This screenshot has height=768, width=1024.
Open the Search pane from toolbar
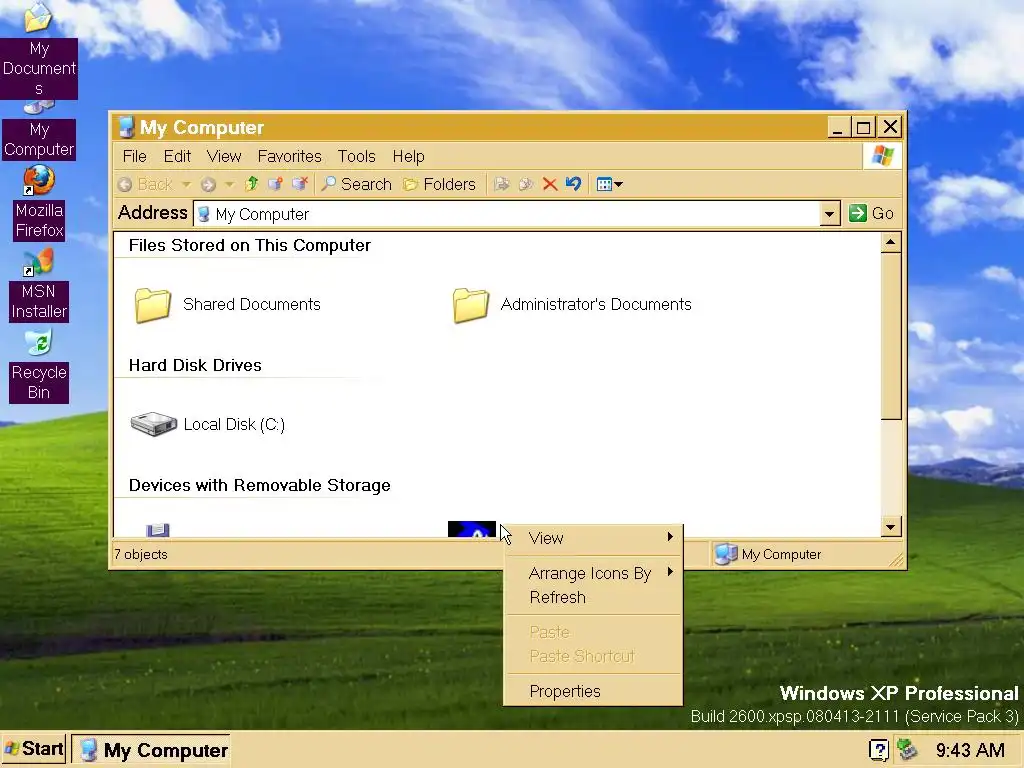coord(357,185)
